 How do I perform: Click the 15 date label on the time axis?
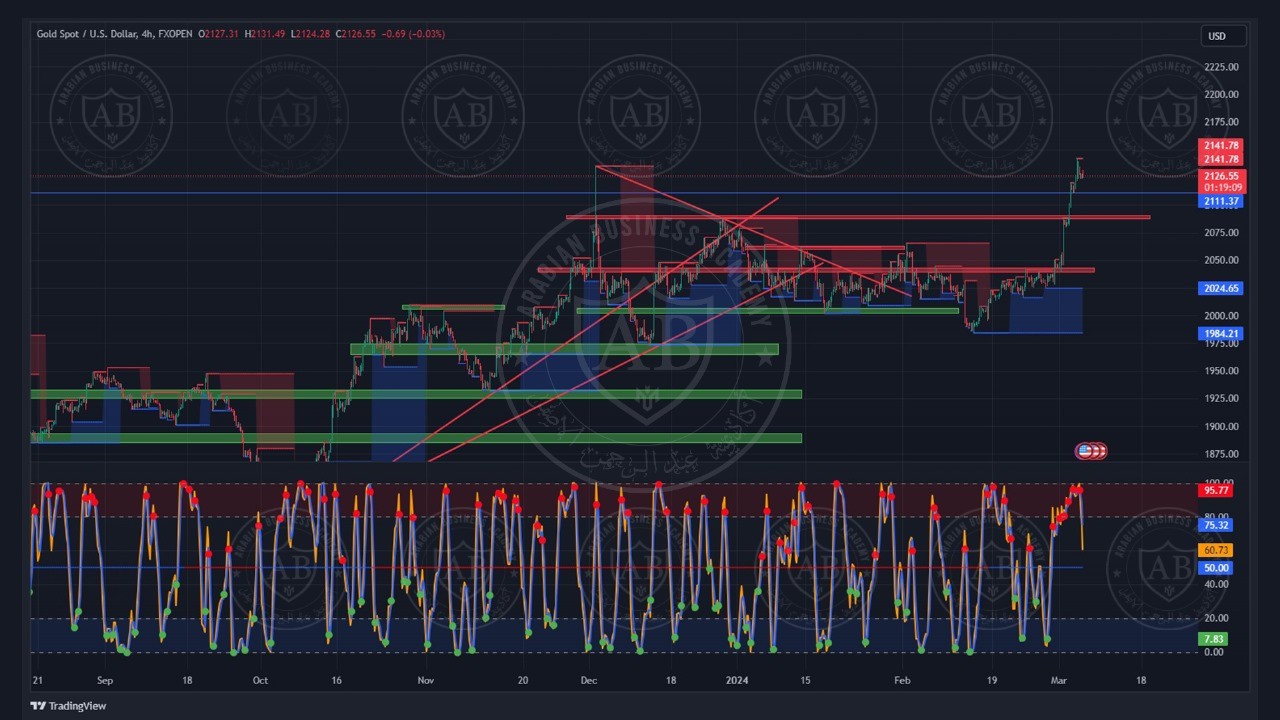805,680
